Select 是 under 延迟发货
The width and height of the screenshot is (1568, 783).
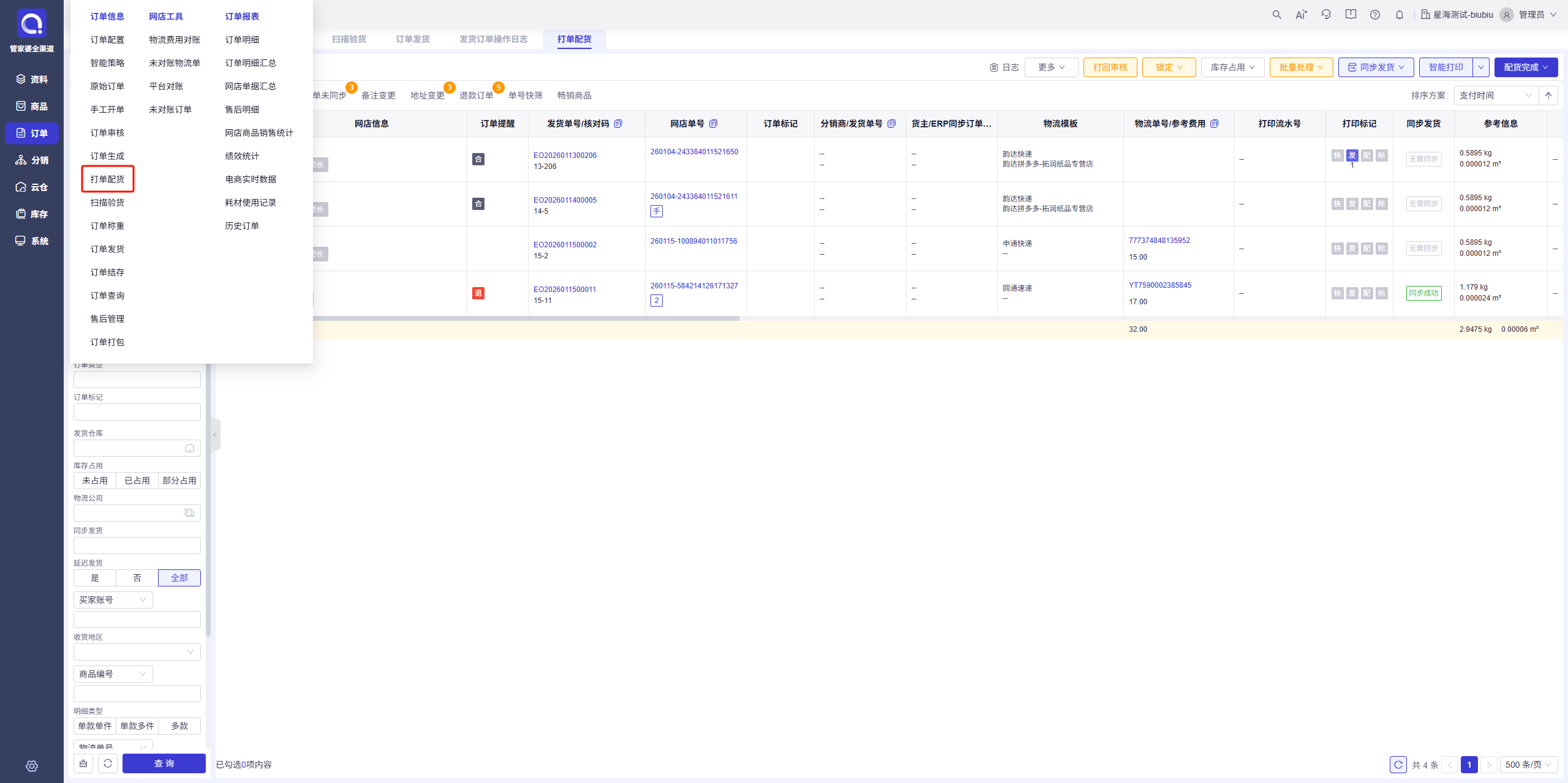[x=95, y=578]
